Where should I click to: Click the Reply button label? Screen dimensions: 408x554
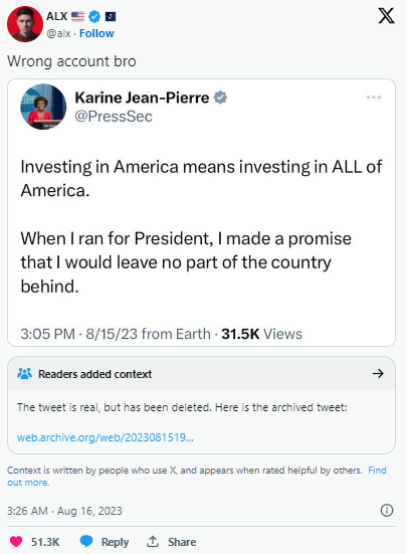click(x=115, y=542)
